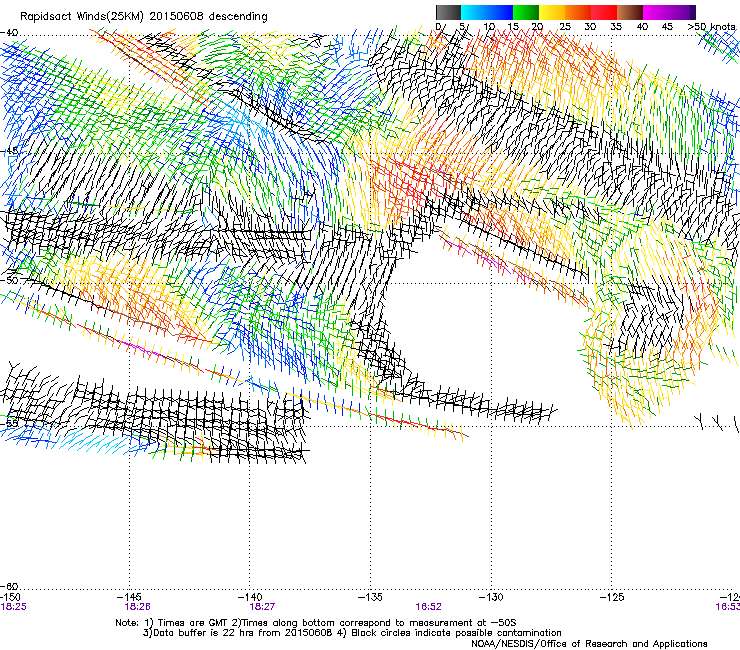Click the title "Rapidsact Winds(25KM) 20150608 descending"
The width and height of the screenshot is (740, 650).
pyautogui.click(x=143, y=17)
